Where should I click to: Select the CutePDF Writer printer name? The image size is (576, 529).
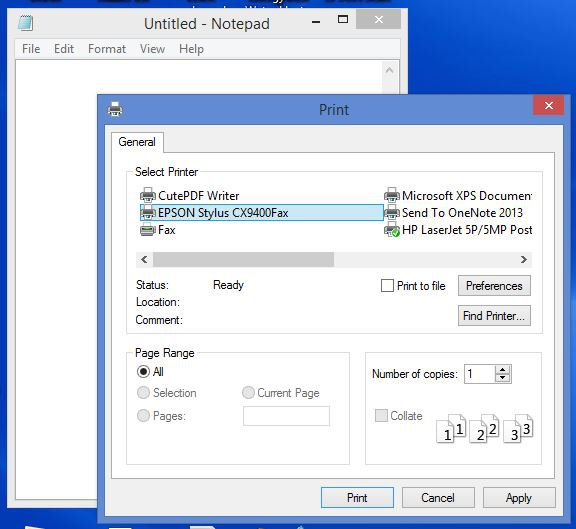point(198,195)
